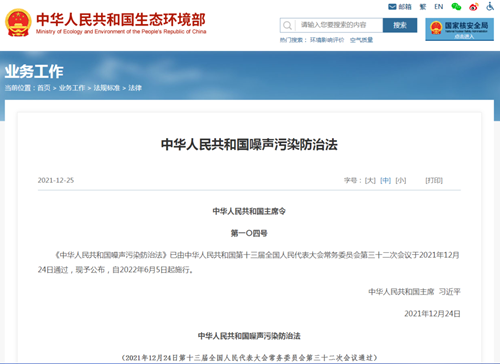Viewport: 500px width, 364px height.
Task: Click the magnifier icon in search box
Action: 287,25
